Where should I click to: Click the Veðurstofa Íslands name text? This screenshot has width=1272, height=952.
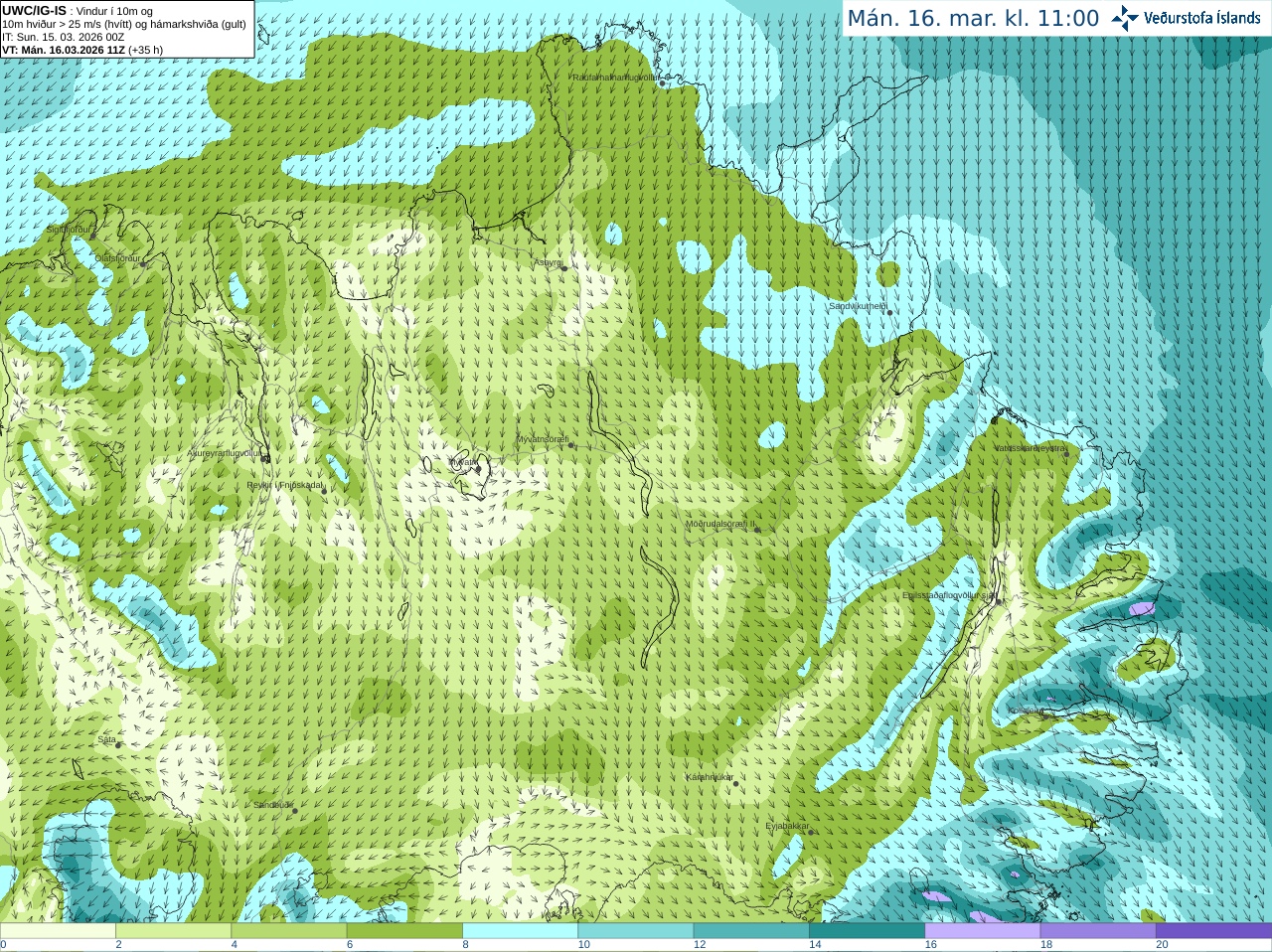click(1201, 18)
